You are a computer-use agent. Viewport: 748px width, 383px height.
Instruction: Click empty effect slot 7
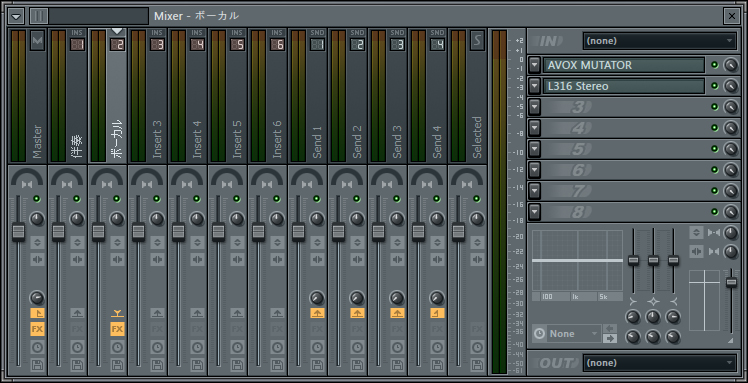623,190
